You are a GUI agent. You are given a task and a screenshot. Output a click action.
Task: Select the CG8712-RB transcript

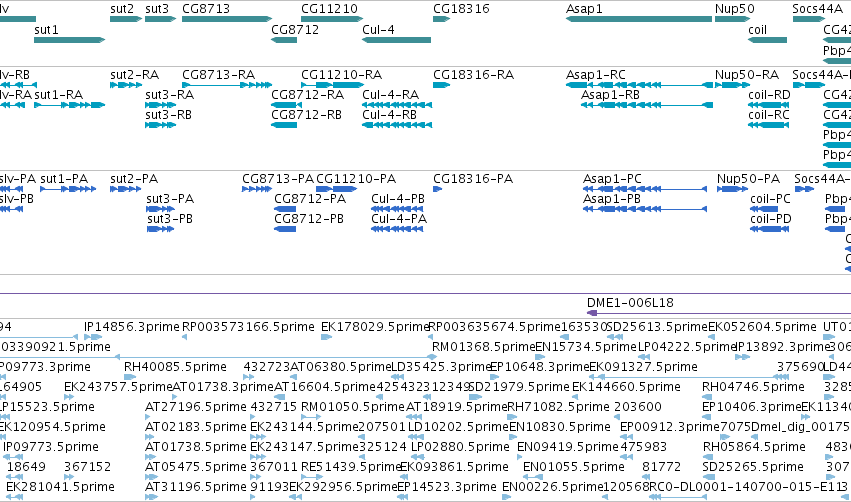(x=284, y=125)
